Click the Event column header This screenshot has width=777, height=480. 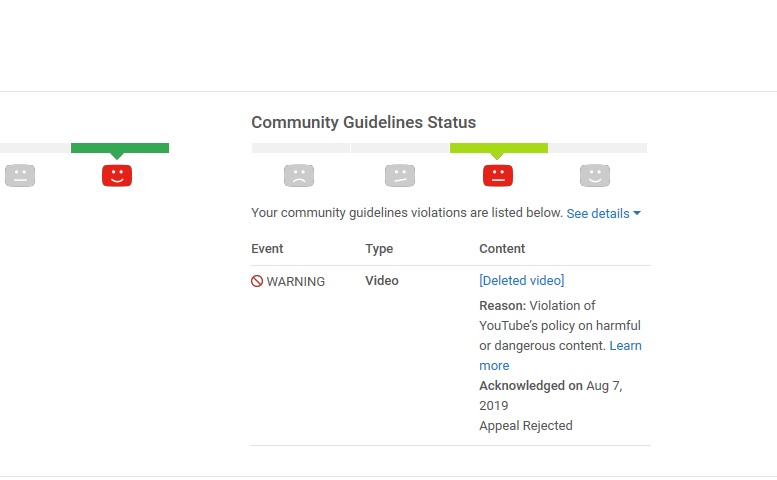(x=267, y=249)
